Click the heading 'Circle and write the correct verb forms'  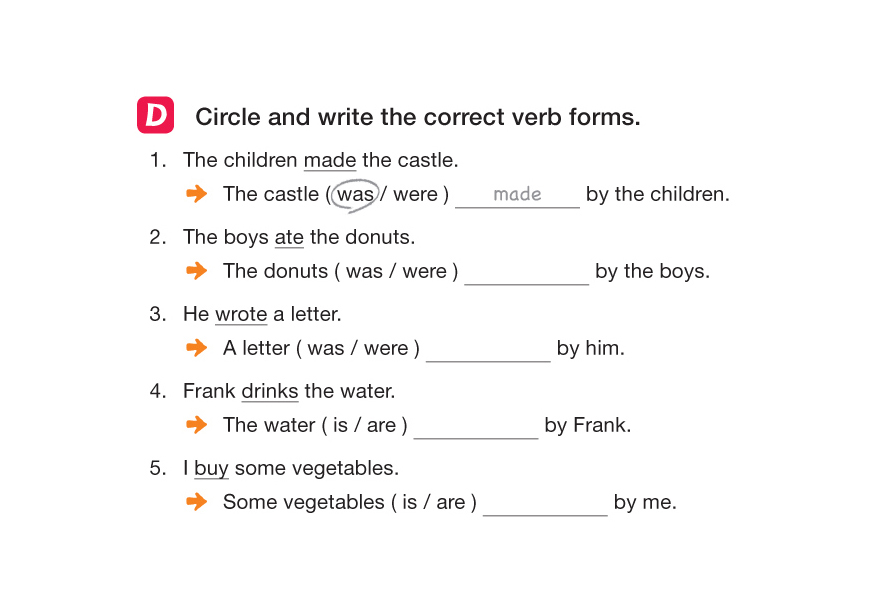click(417, 117)
